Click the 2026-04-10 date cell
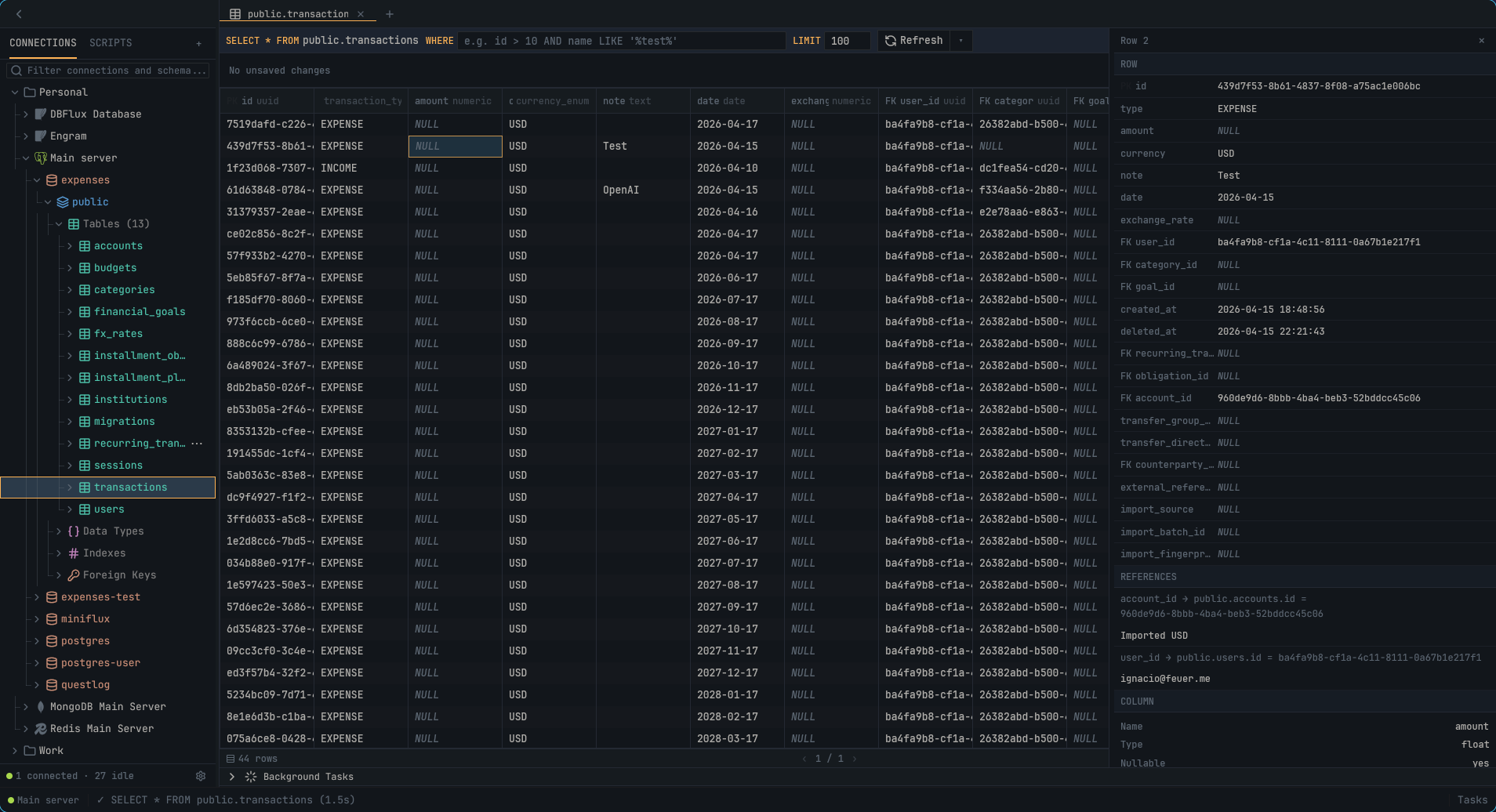 [737, 169]
